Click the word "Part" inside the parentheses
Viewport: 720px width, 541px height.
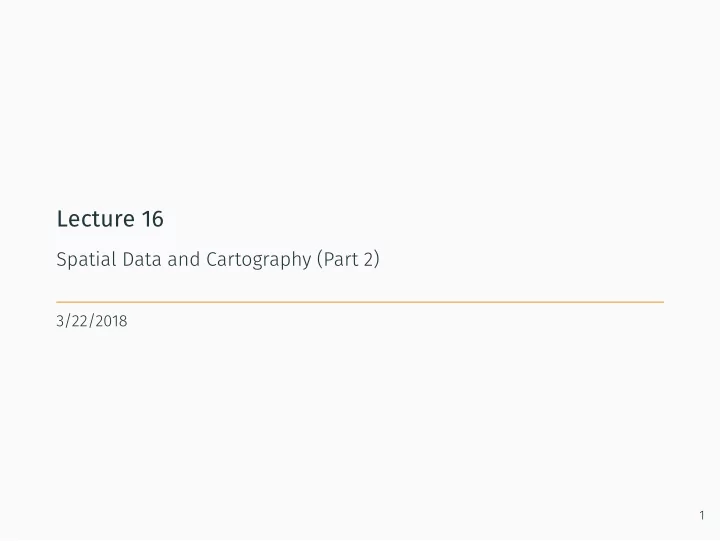(341, 259)
